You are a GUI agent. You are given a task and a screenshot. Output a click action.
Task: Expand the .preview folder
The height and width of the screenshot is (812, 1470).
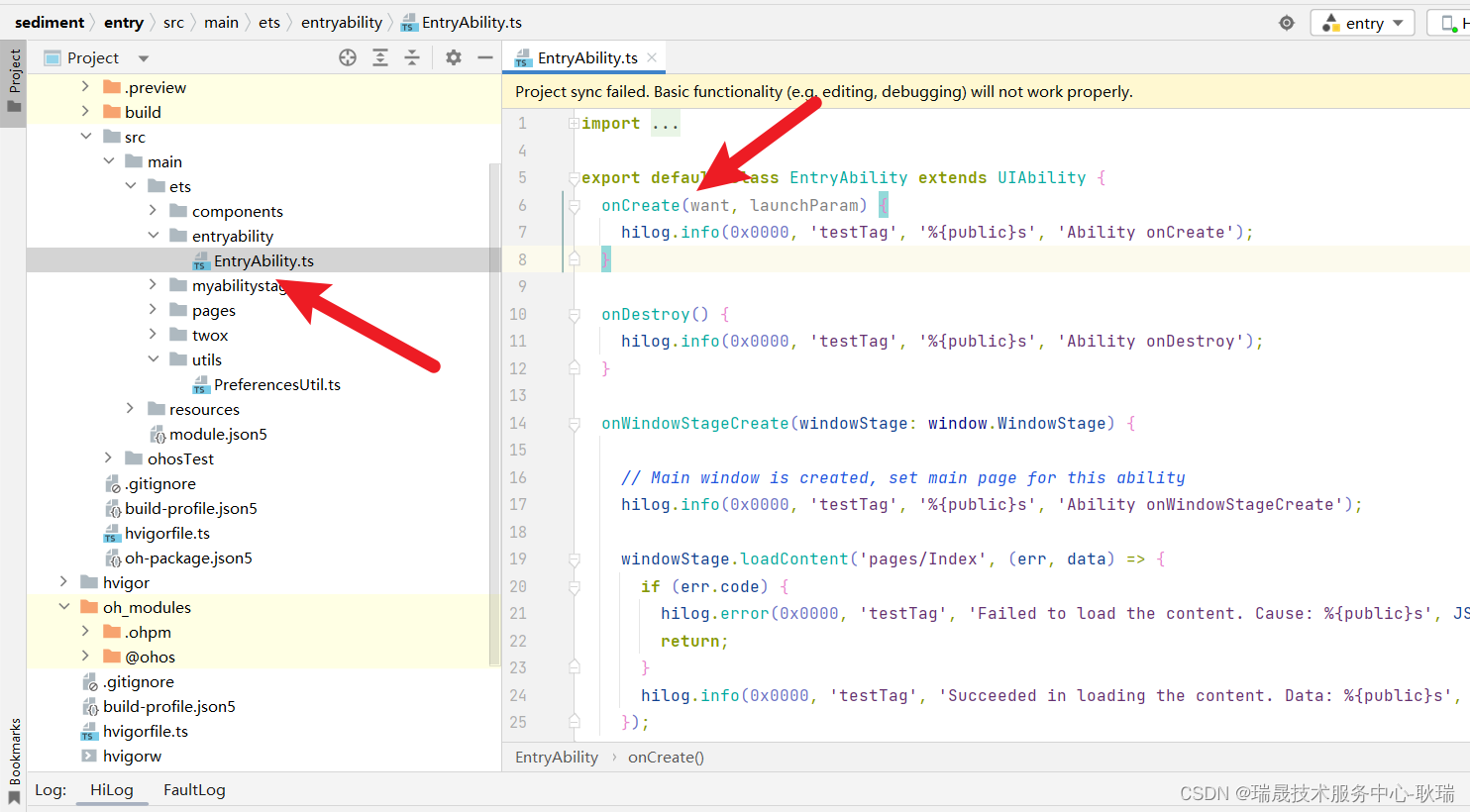(x=85, y=87)
